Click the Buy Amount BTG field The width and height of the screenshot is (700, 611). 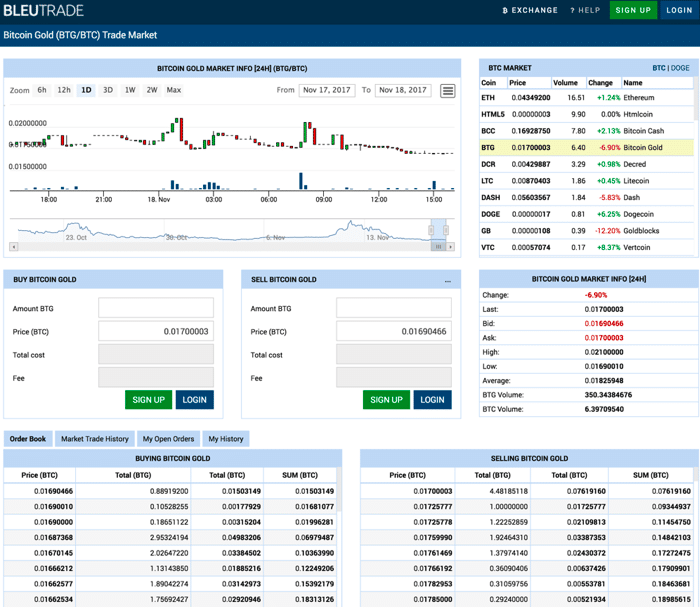(x=156, y=308)
